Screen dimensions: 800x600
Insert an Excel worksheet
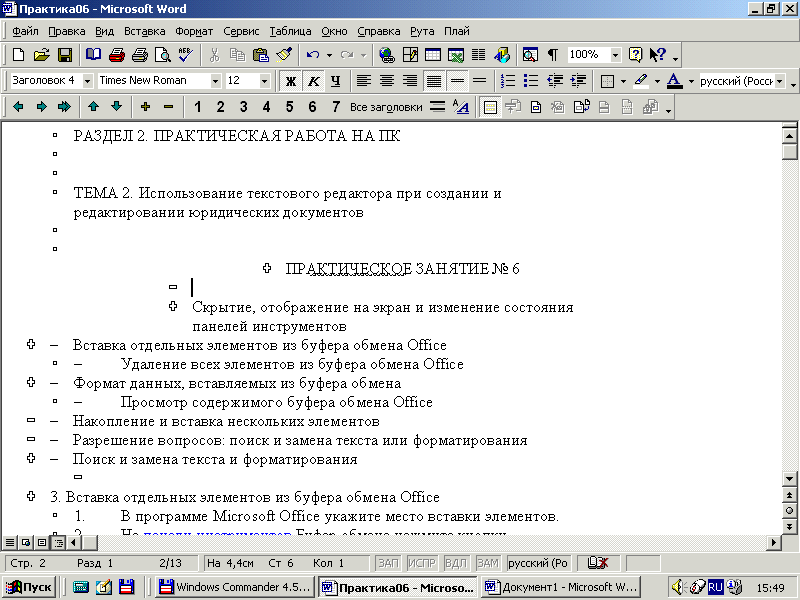(456, 55)
